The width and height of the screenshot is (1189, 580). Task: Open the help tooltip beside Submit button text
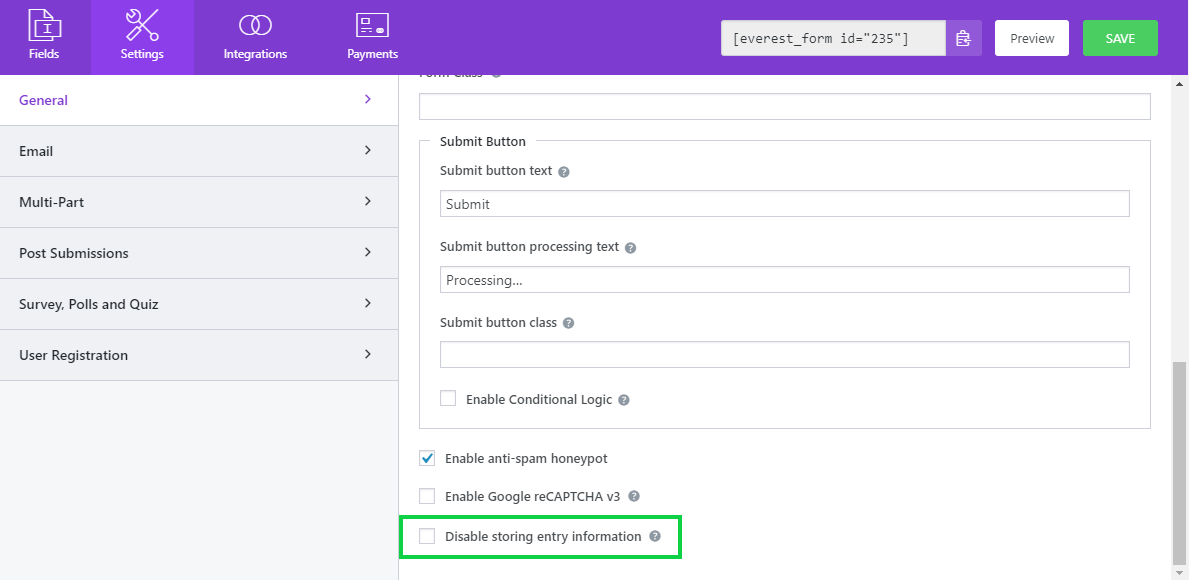(563, 171)
